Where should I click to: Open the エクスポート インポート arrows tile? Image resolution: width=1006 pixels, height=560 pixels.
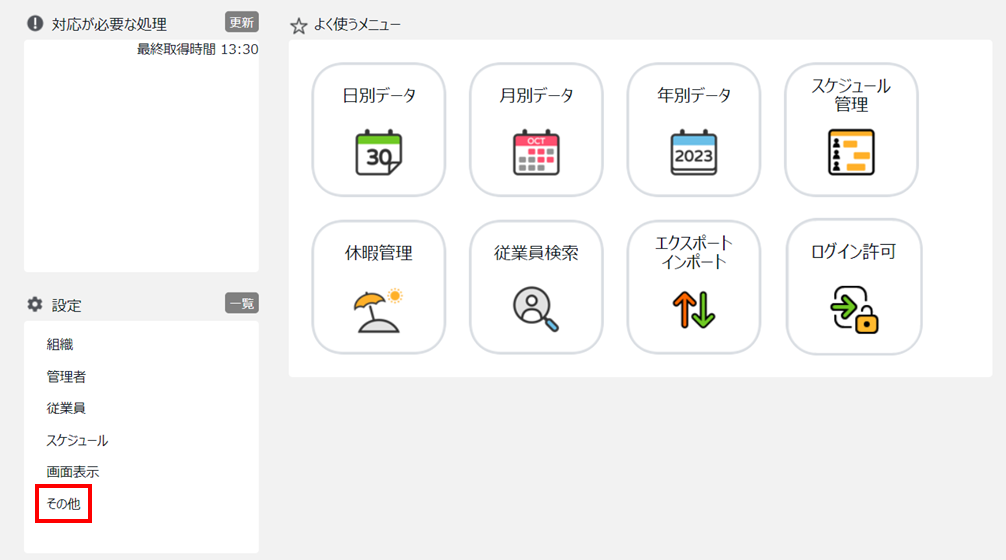tap(694, 287)
